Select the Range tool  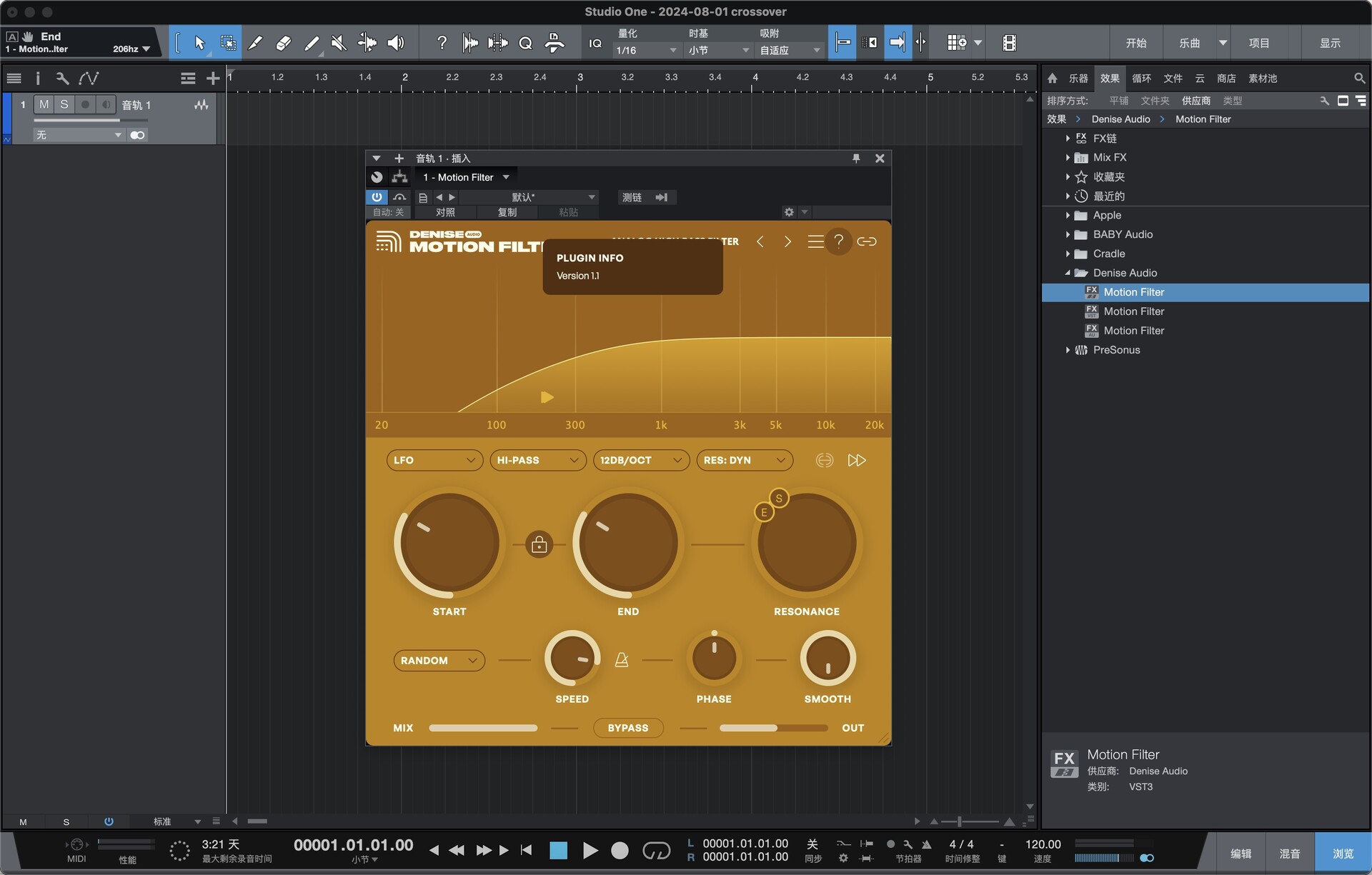click(x=228, y=43)
